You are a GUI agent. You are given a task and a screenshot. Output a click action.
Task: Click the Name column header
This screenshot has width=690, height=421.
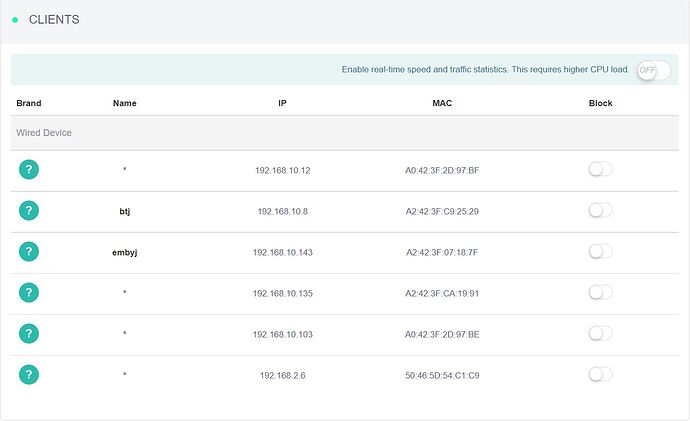[124, 103]
